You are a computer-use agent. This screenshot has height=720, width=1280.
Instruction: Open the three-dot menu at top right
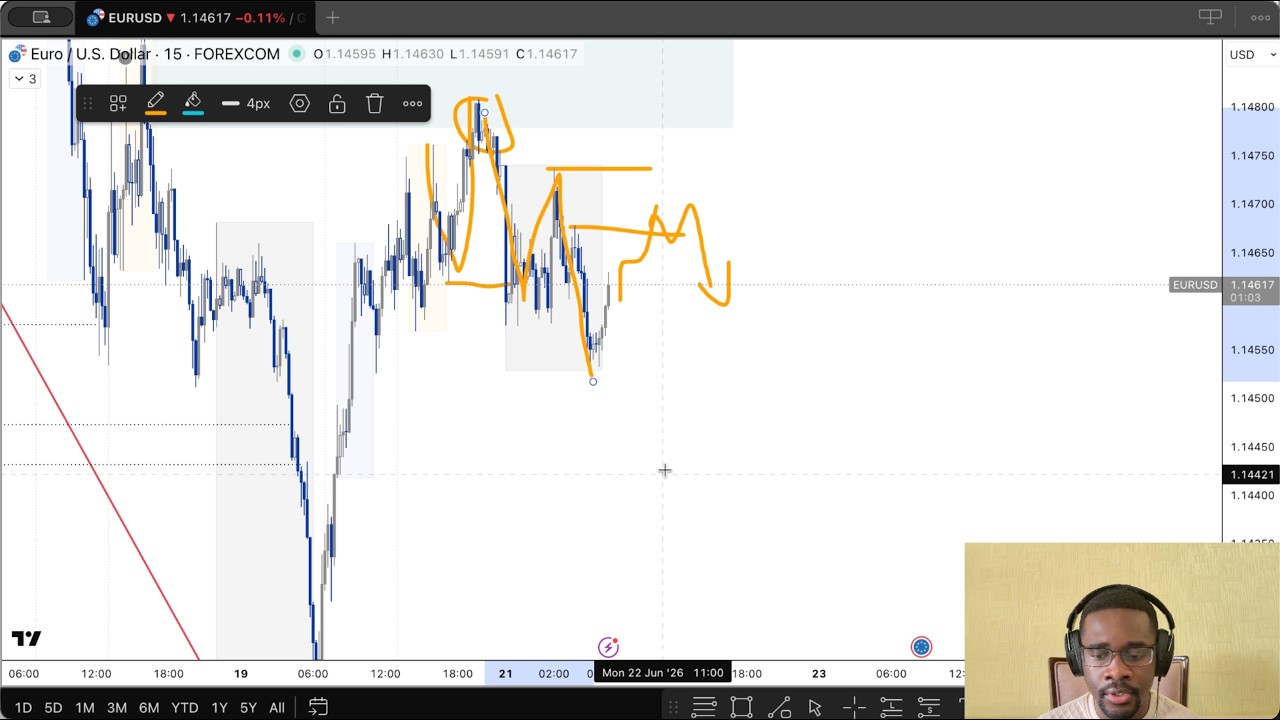tap(1260, 17)
